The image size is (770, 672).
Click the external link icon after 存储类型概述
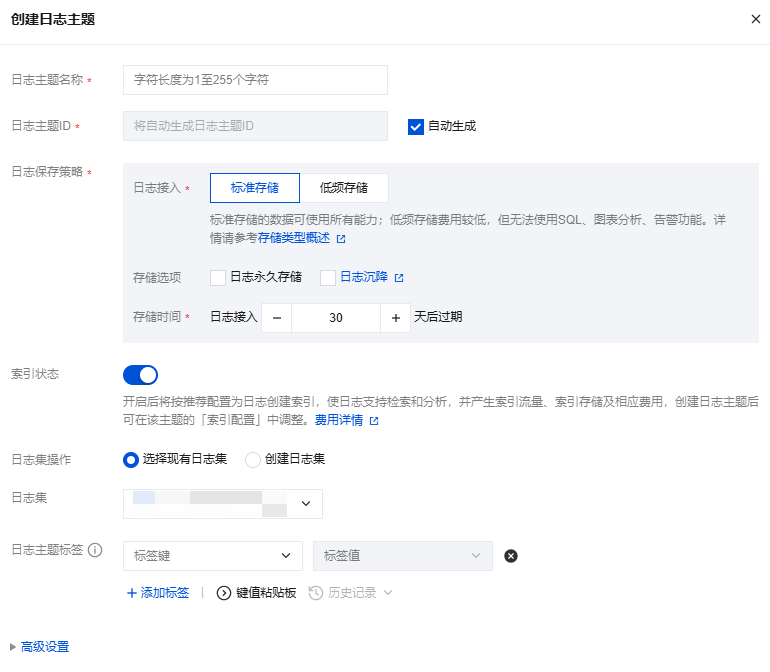tap(341, 239)
